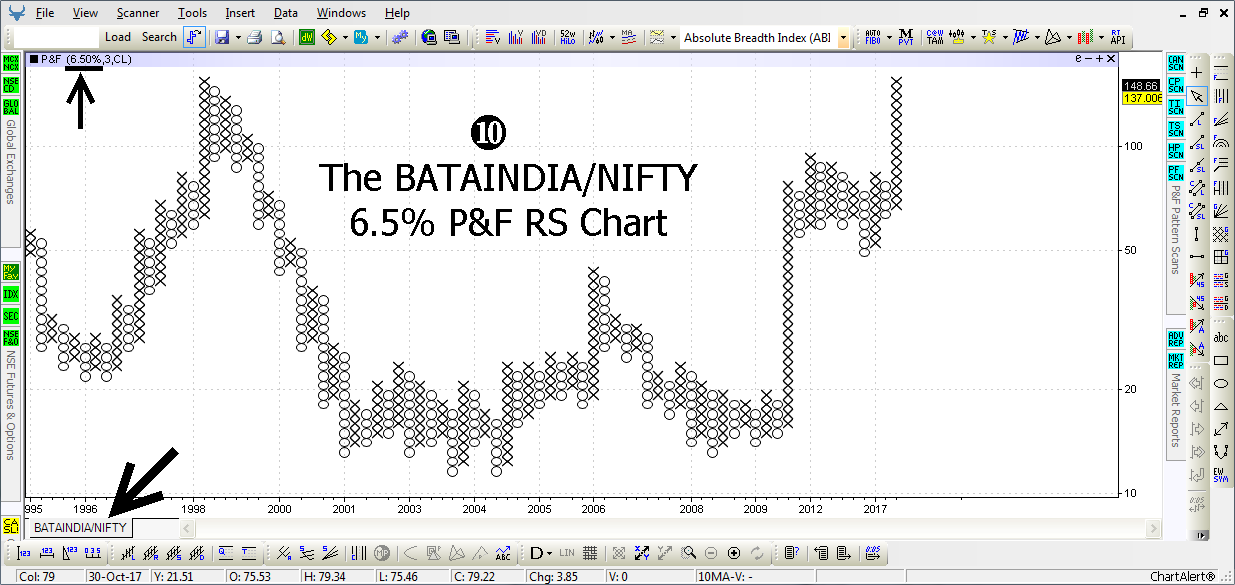The image size is (1235, 585).
Task: Open the Windows menu
Action: tap(342, 13)
